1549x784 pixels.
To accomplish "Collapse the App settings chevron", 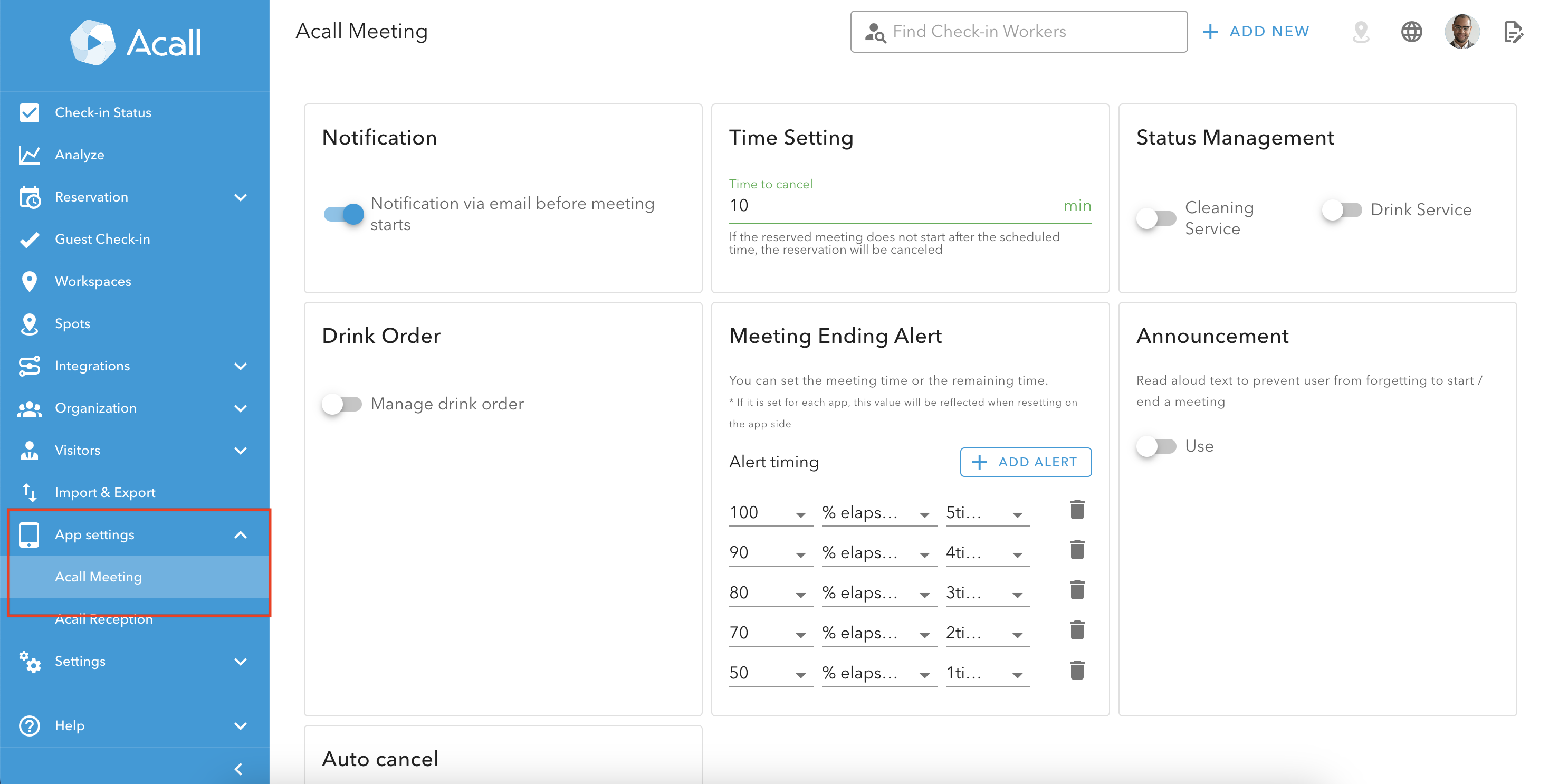I will 241,534.
